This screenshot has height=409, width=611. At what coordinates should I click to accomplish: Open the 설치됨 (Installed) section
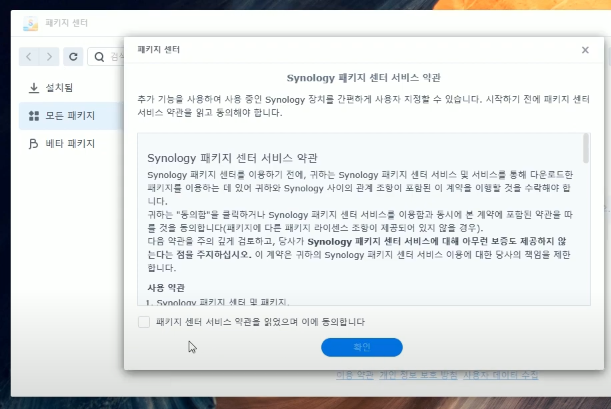click(71, 88)
